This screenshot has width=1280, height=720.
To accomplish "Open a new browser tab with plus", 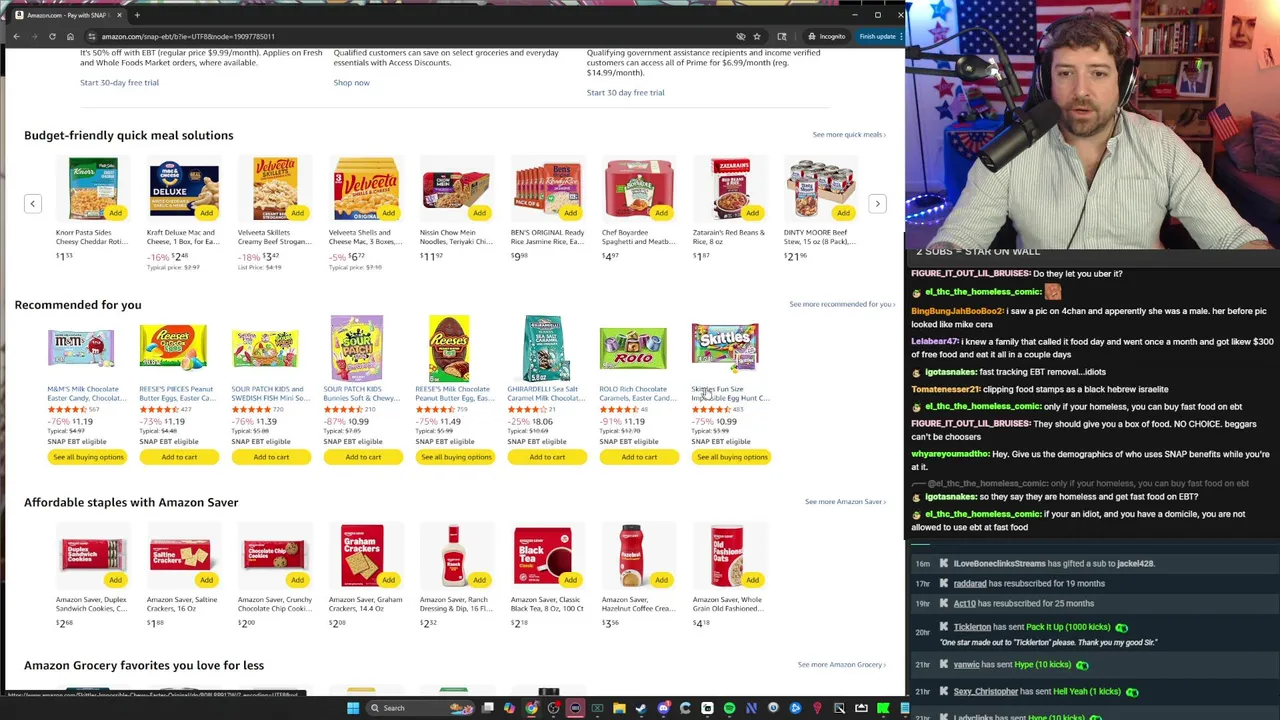I will (137, 15).
